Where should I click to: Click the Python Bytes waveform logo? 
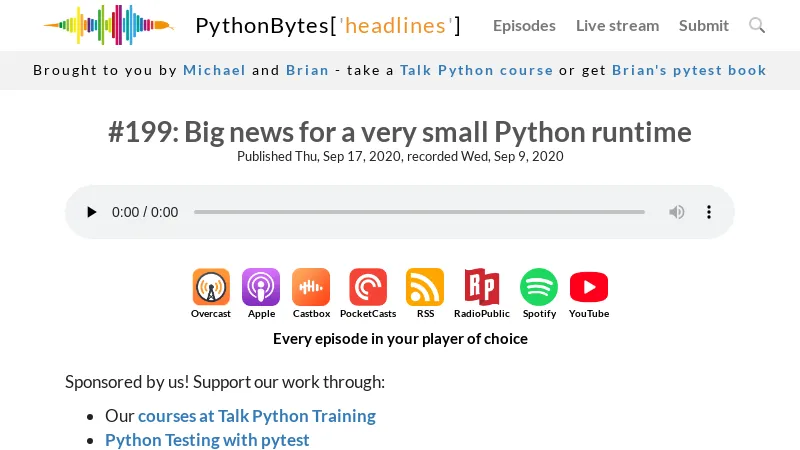tap(108, 25)
